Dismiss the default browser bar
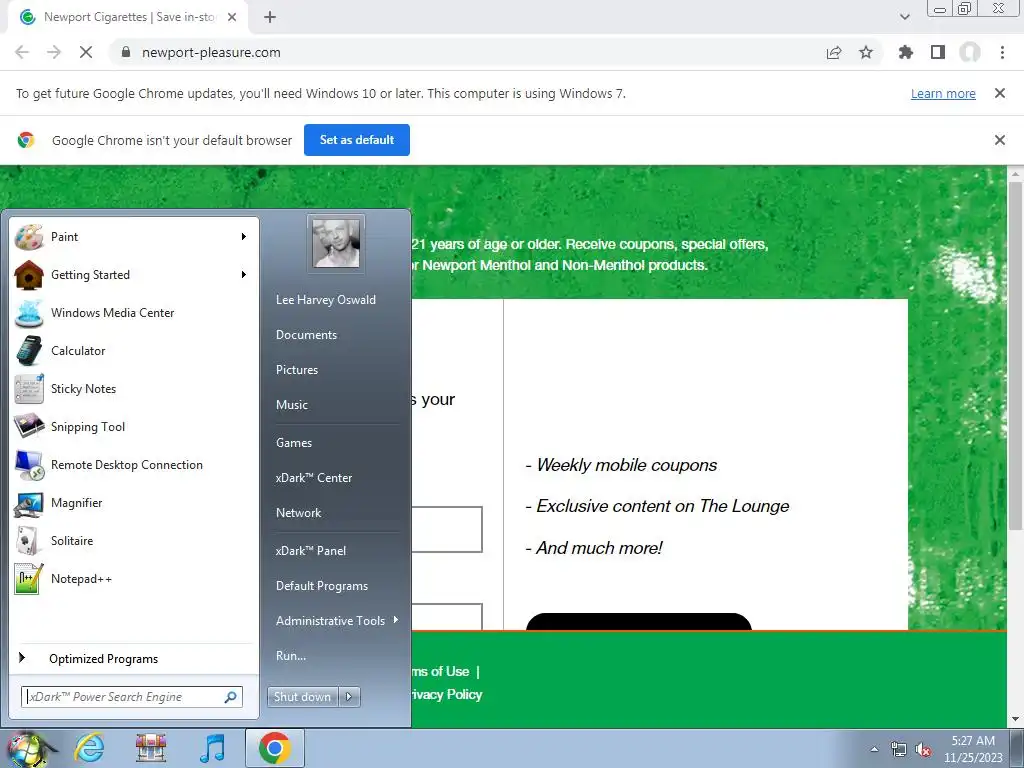Screen dimensions: 1024x768 click(x=1000, y=140)
